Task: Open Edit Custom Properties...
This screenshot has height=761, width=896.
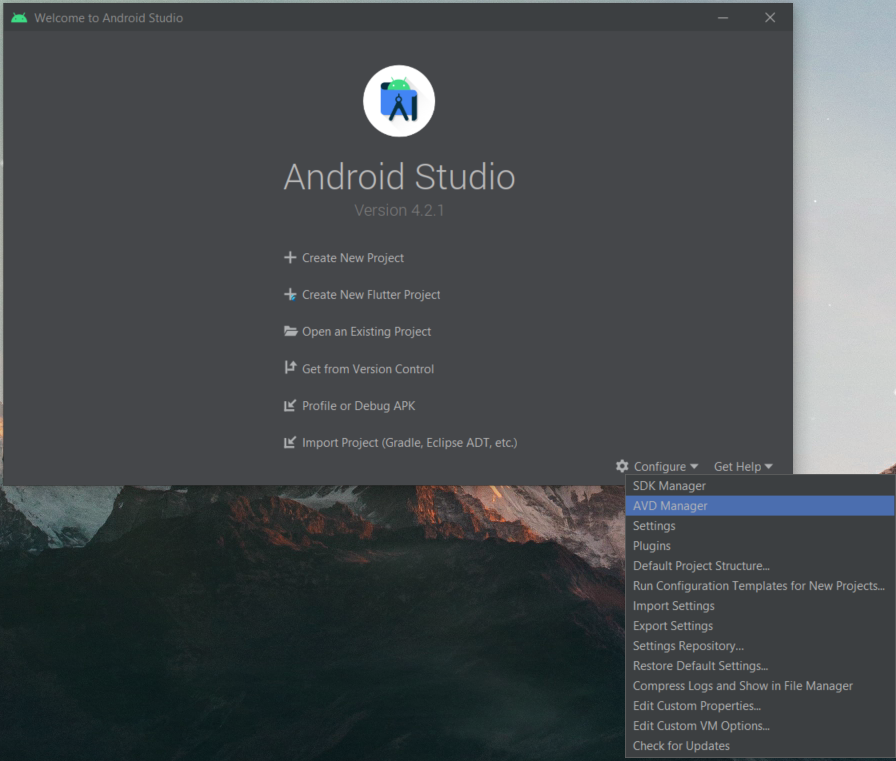Action: pos(760,706)
